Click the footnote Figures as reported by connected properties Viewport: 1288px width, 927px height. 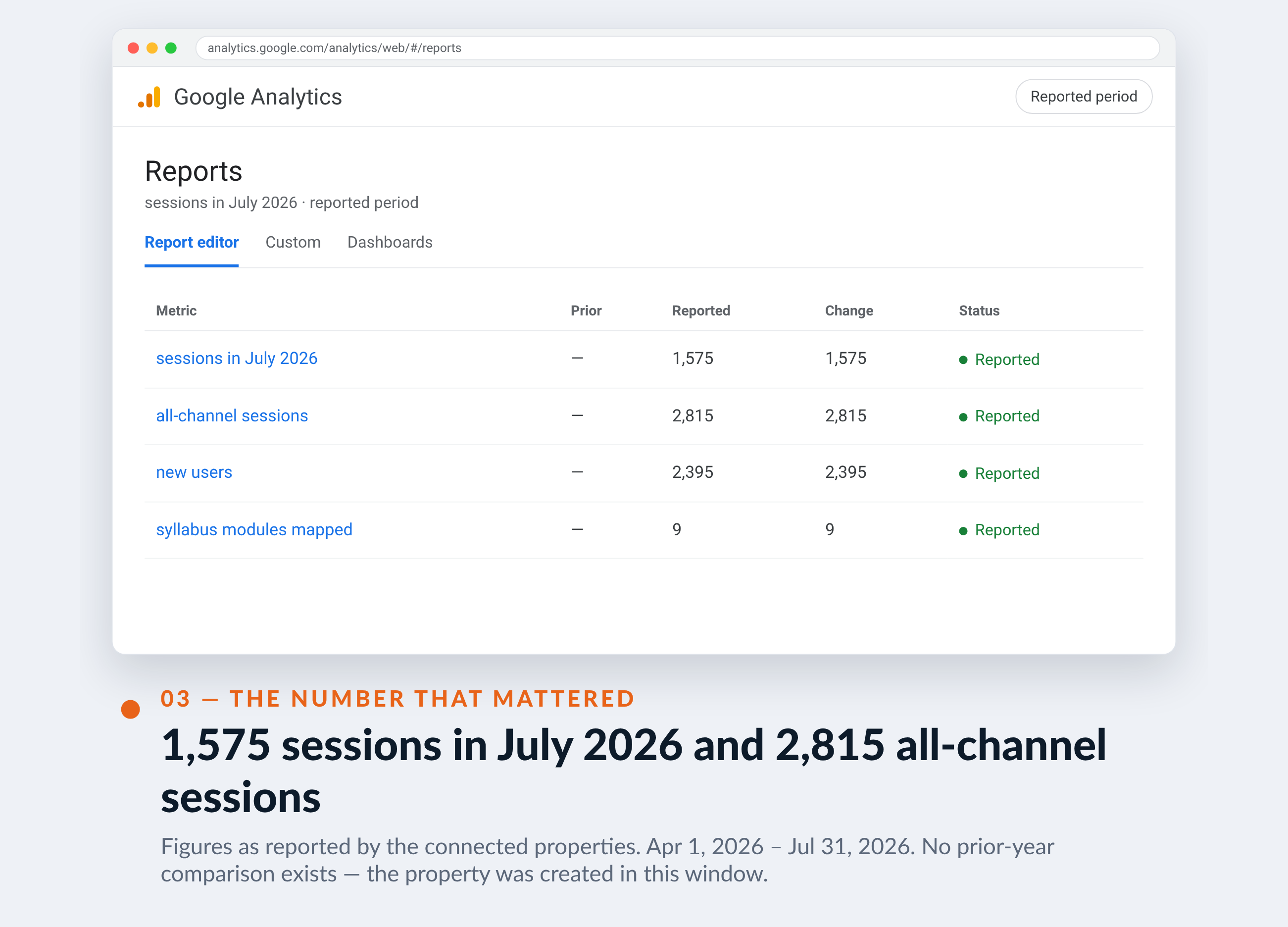click(x=607, y=860)
